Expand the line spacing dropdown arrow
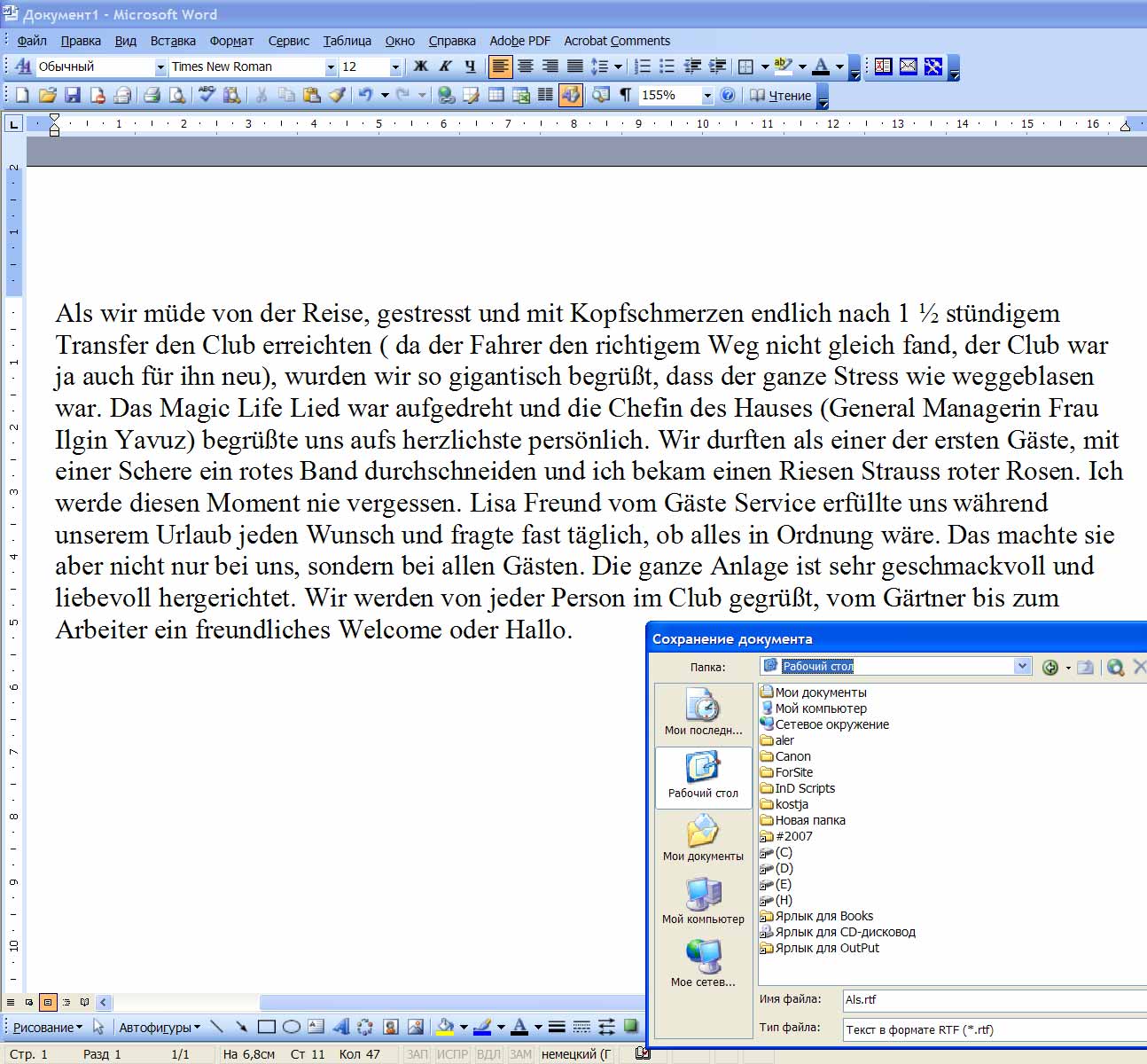This screenshot has height=1064, width=1147. pyautogui.click(x=618, y=66)
